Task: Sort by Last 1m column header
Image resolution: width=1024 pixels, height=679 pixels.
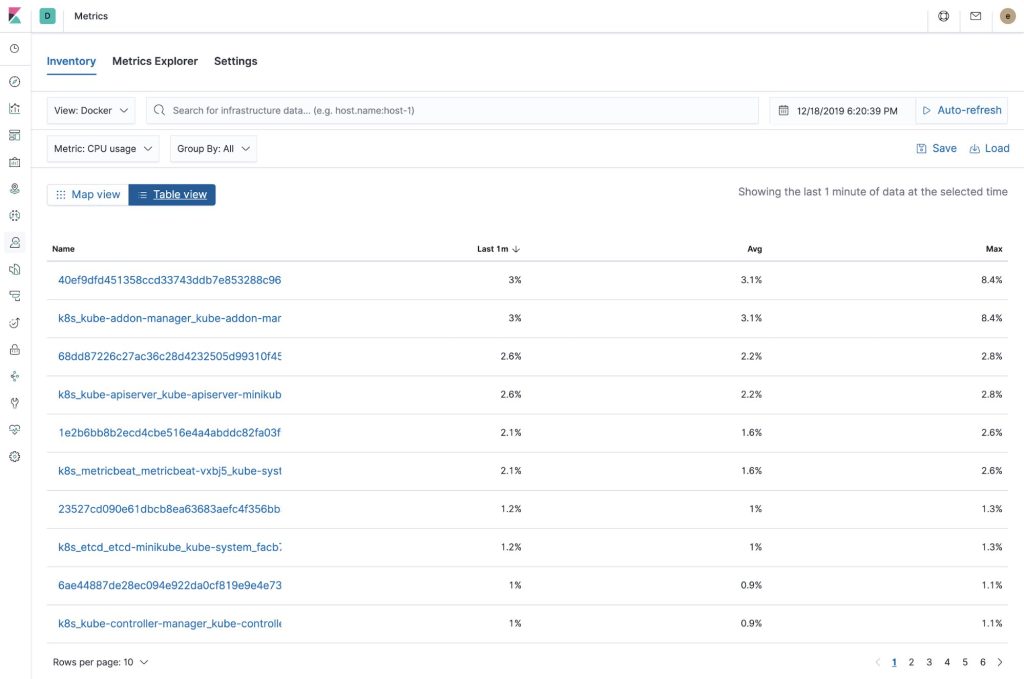Action: pos(498,249)
